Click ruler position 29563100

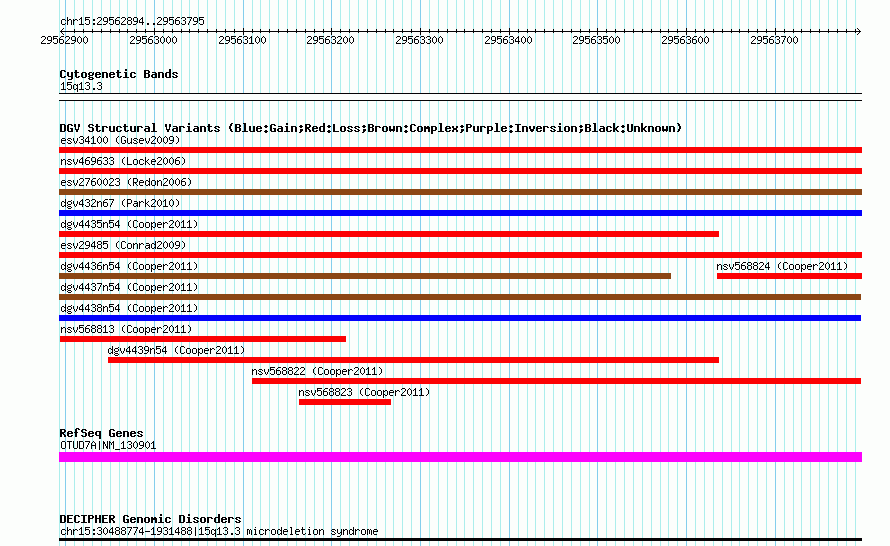coord(242,40)
